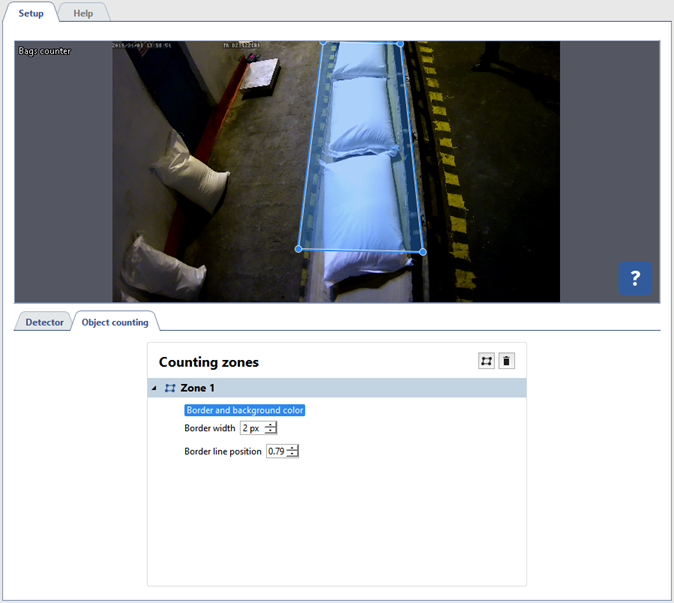
Task: Increase Border width with the up arrow
Action: pyautogui.click(x=270, y=425)
